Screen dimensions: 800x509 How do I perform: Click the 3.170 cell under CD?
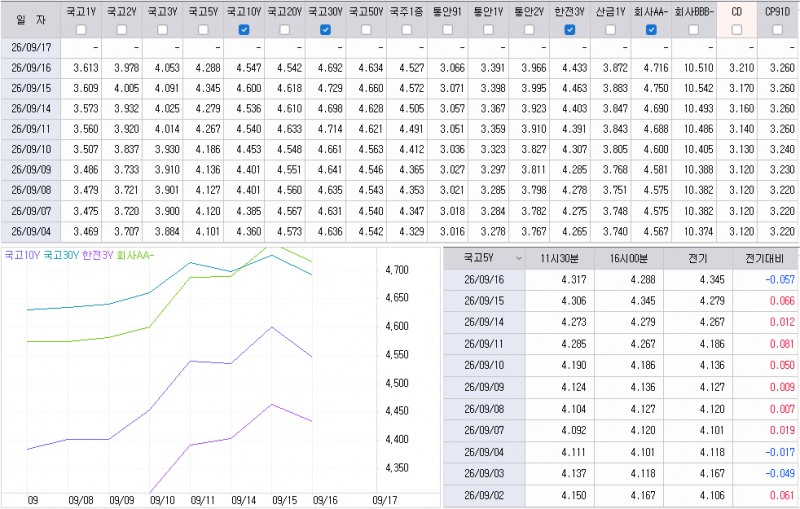pyautogui.click(x=741, y=88)
